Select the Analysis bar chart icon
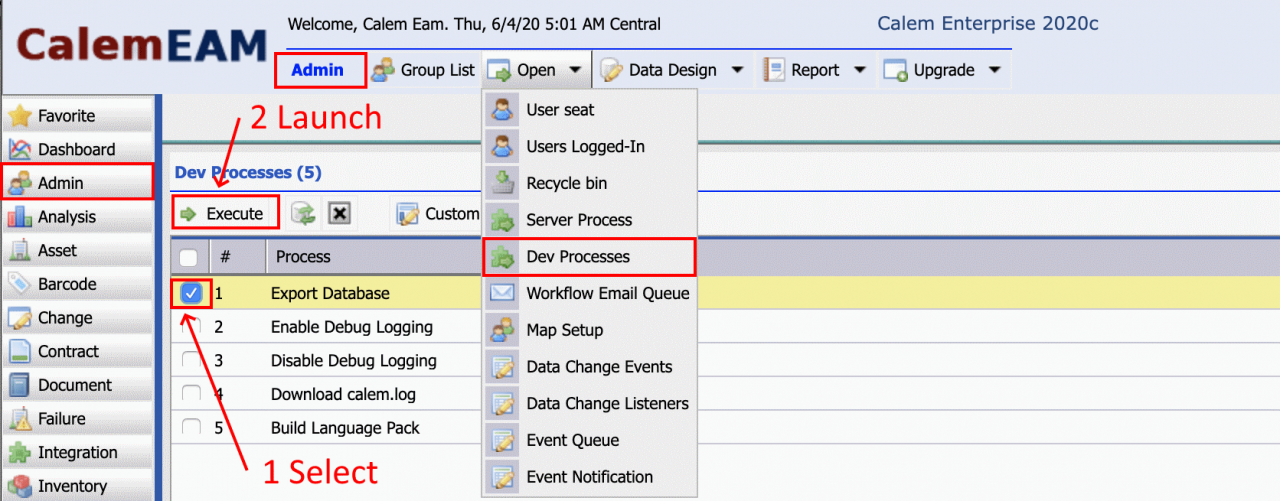The width and height of the screenshot is (1280, 501). click(20, 217)
